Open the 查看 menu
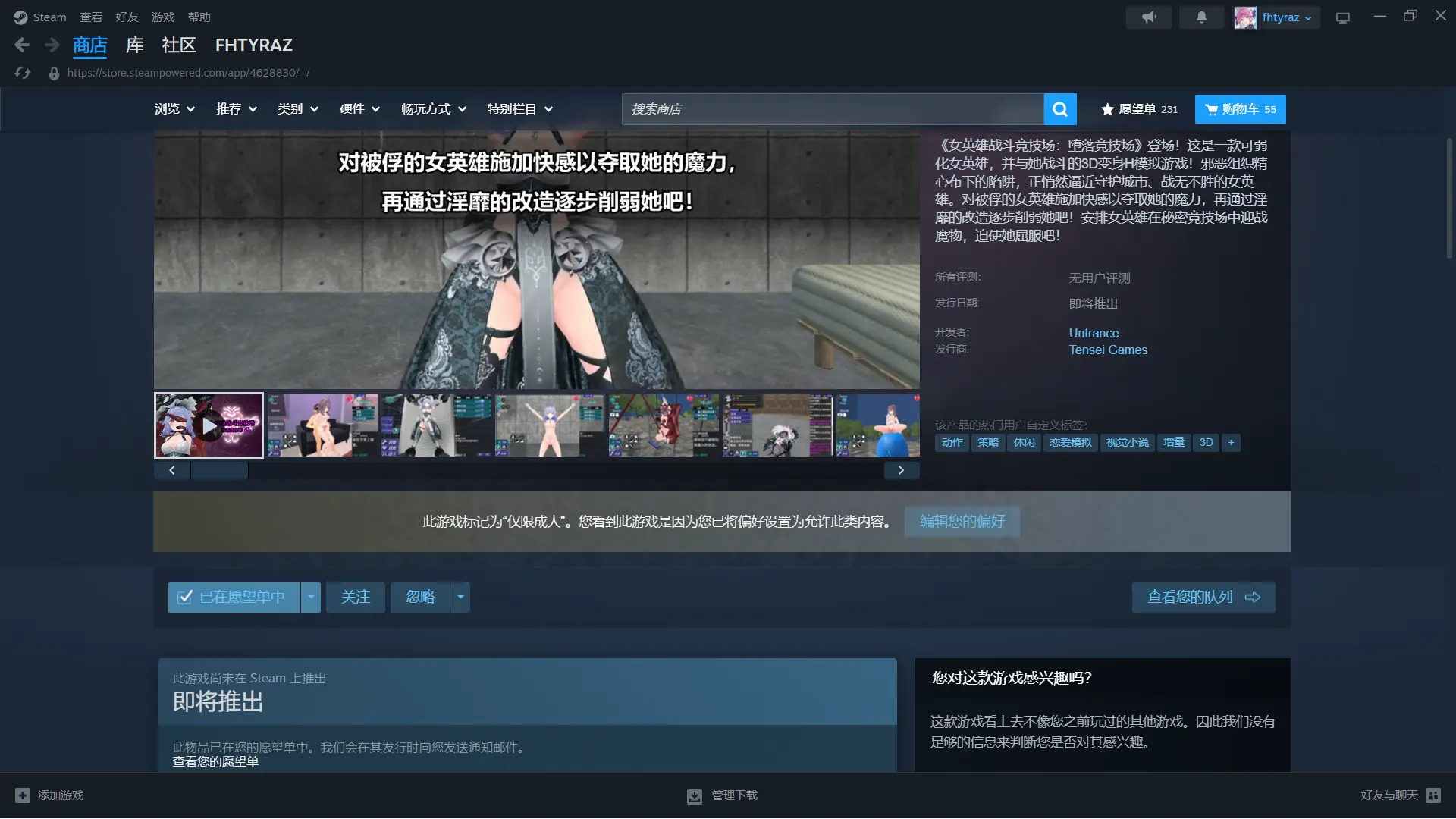 tap(91, 17)
